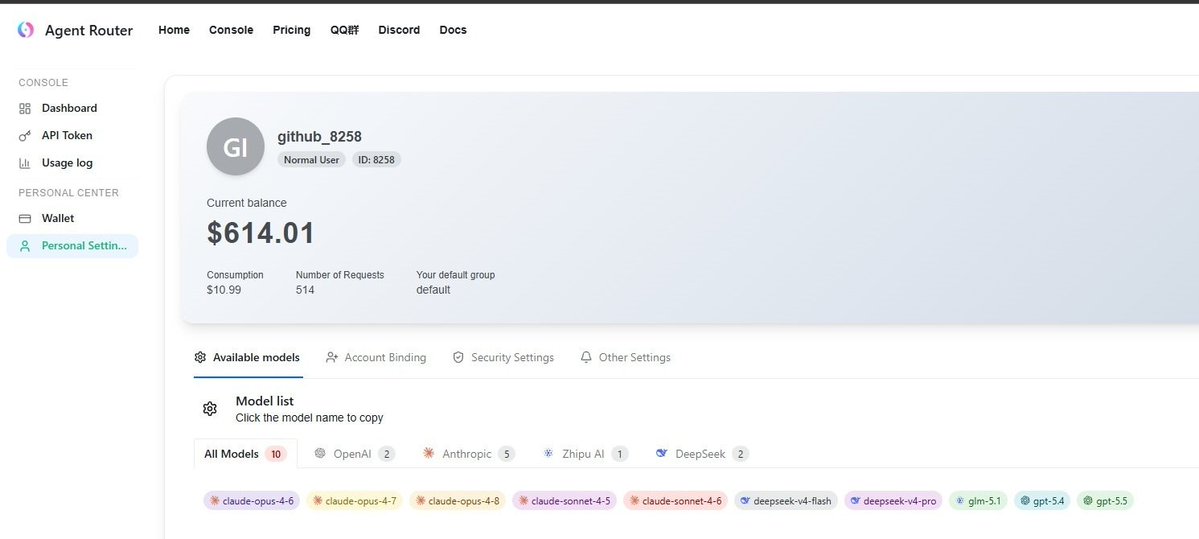The width and height of the screenshot is (1199, 539).
Task: Copy the claude-sonnet-4-6 model name
Action: pos(675,502)
